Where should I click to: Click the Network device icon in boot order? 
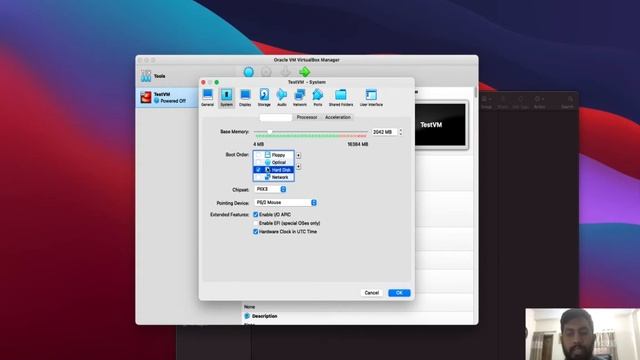pos(268,177)
